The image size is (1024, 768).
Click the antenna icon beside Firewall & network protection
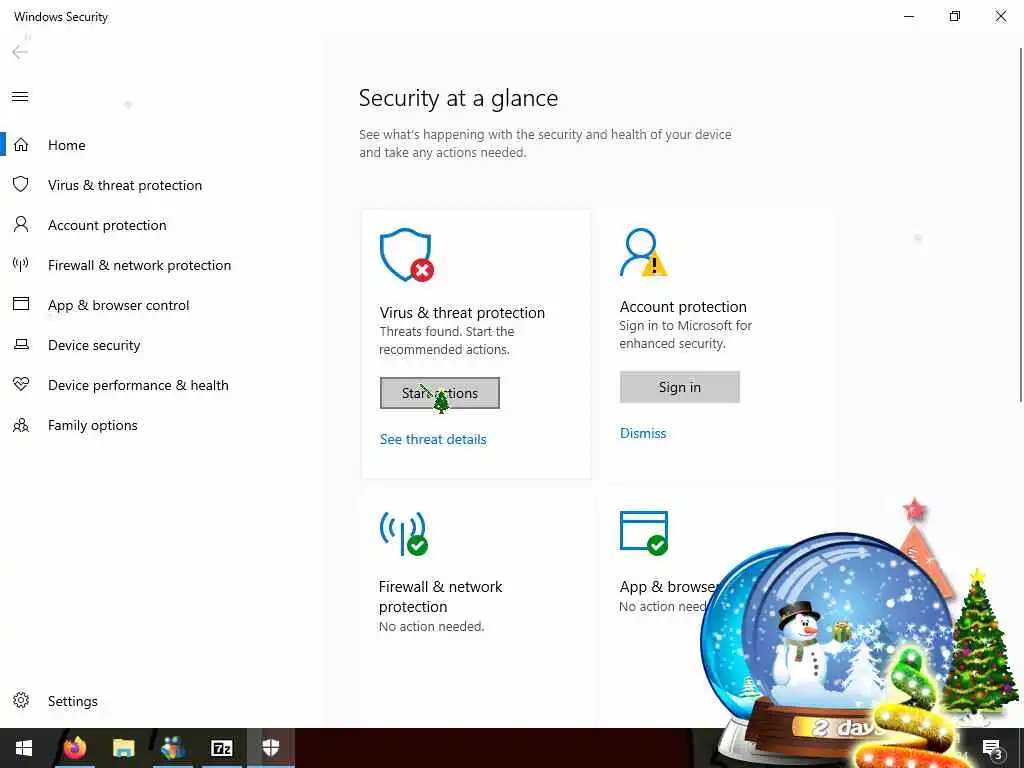pos(21,264)
